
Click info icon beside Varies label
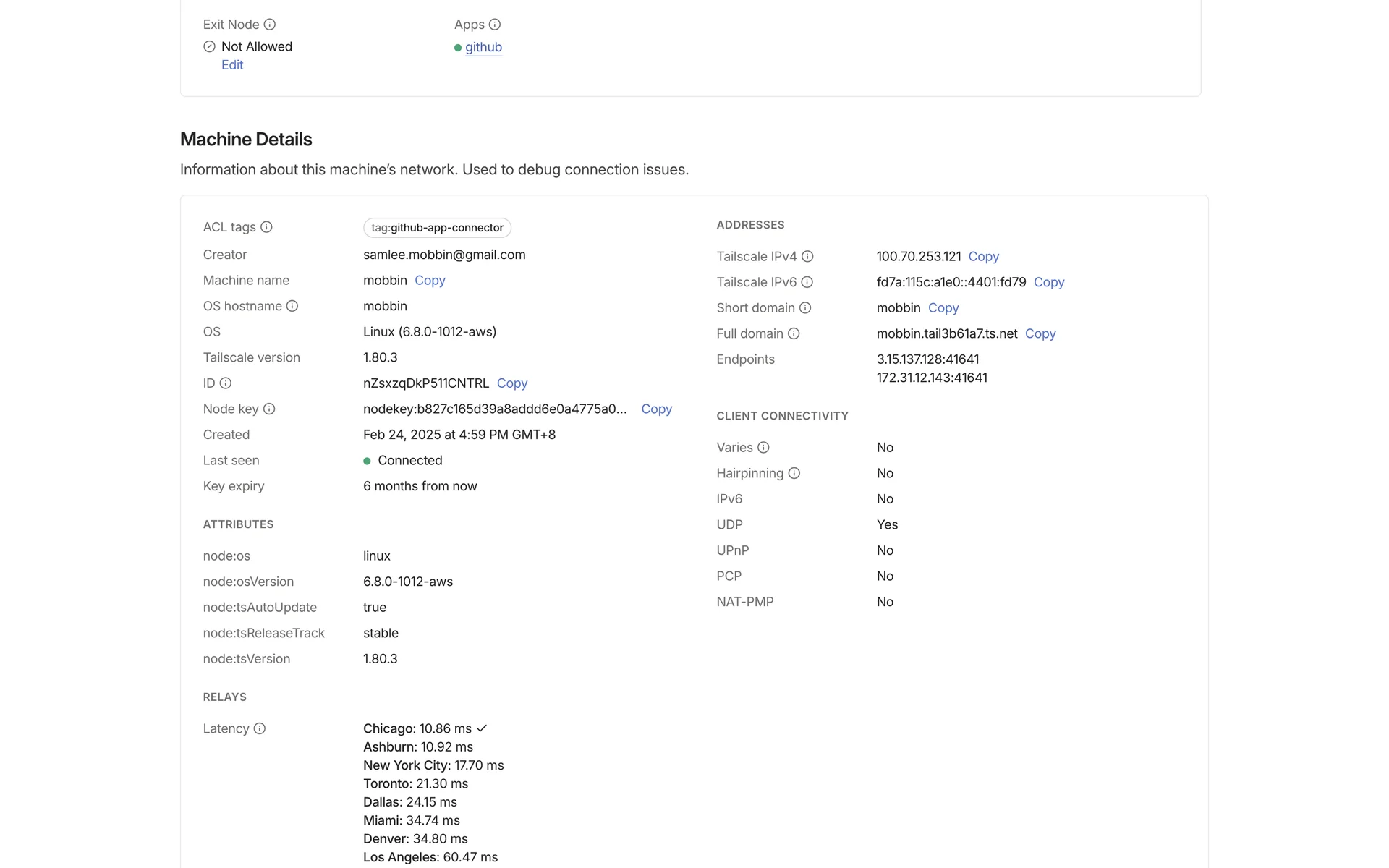[x=763, y=448]
